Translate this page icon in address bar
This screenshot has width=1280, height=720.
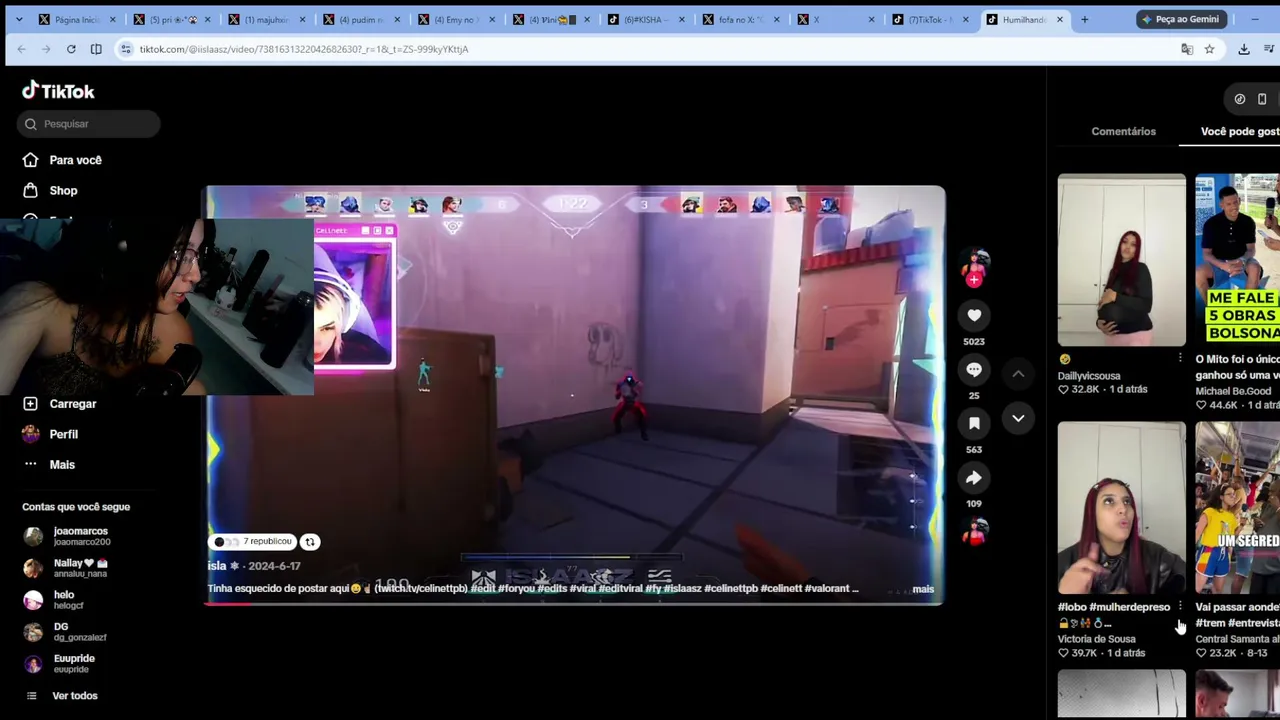1187,49
